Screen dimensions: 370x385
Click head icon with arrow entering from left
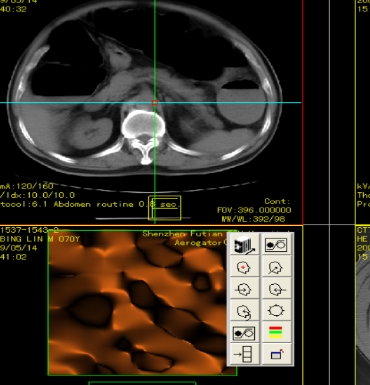(244, 289)
